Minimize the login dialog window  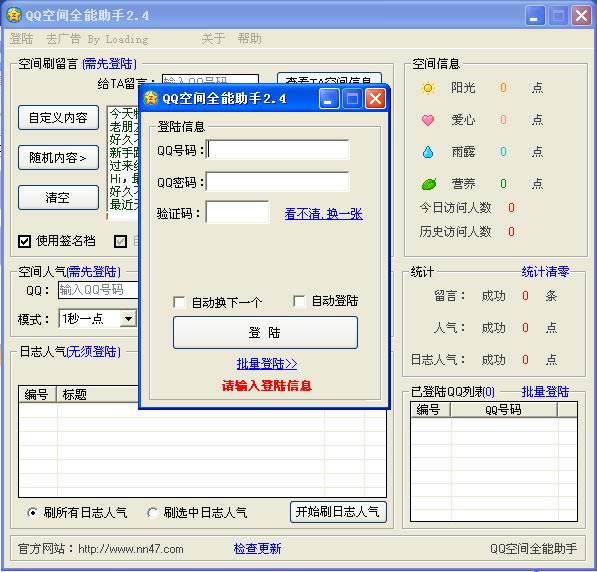(x=329, y=99)
